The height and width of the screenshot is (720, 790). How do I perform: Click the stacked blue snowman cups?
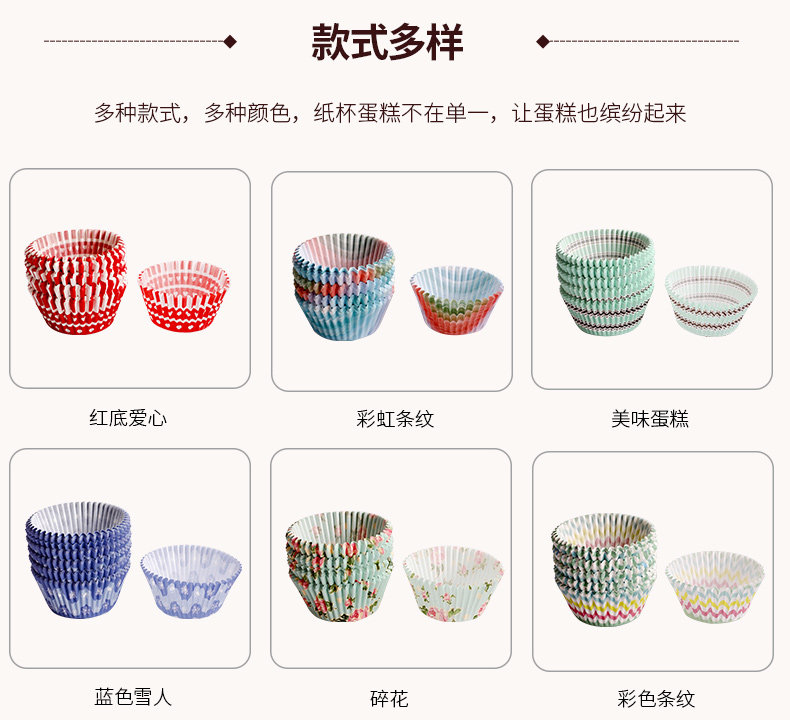coord(78,559)
